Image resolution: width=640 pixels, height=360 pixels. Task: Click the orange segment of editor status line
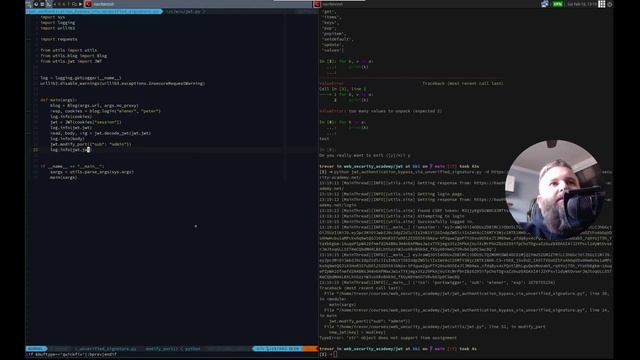coord(310,349)
